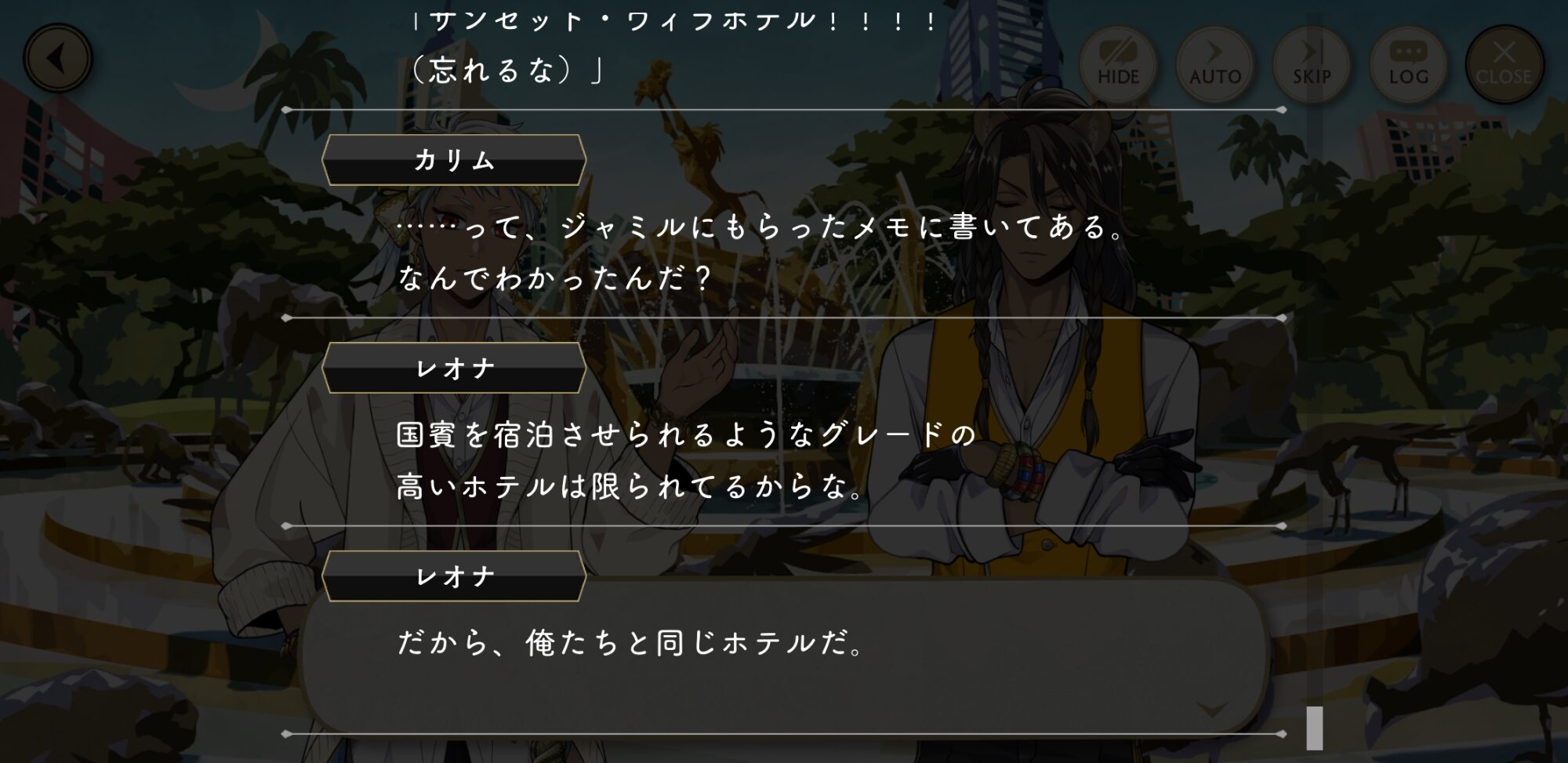Advance dialogue via down chevron
1568x763 pixels.
tap(1212, 710)
